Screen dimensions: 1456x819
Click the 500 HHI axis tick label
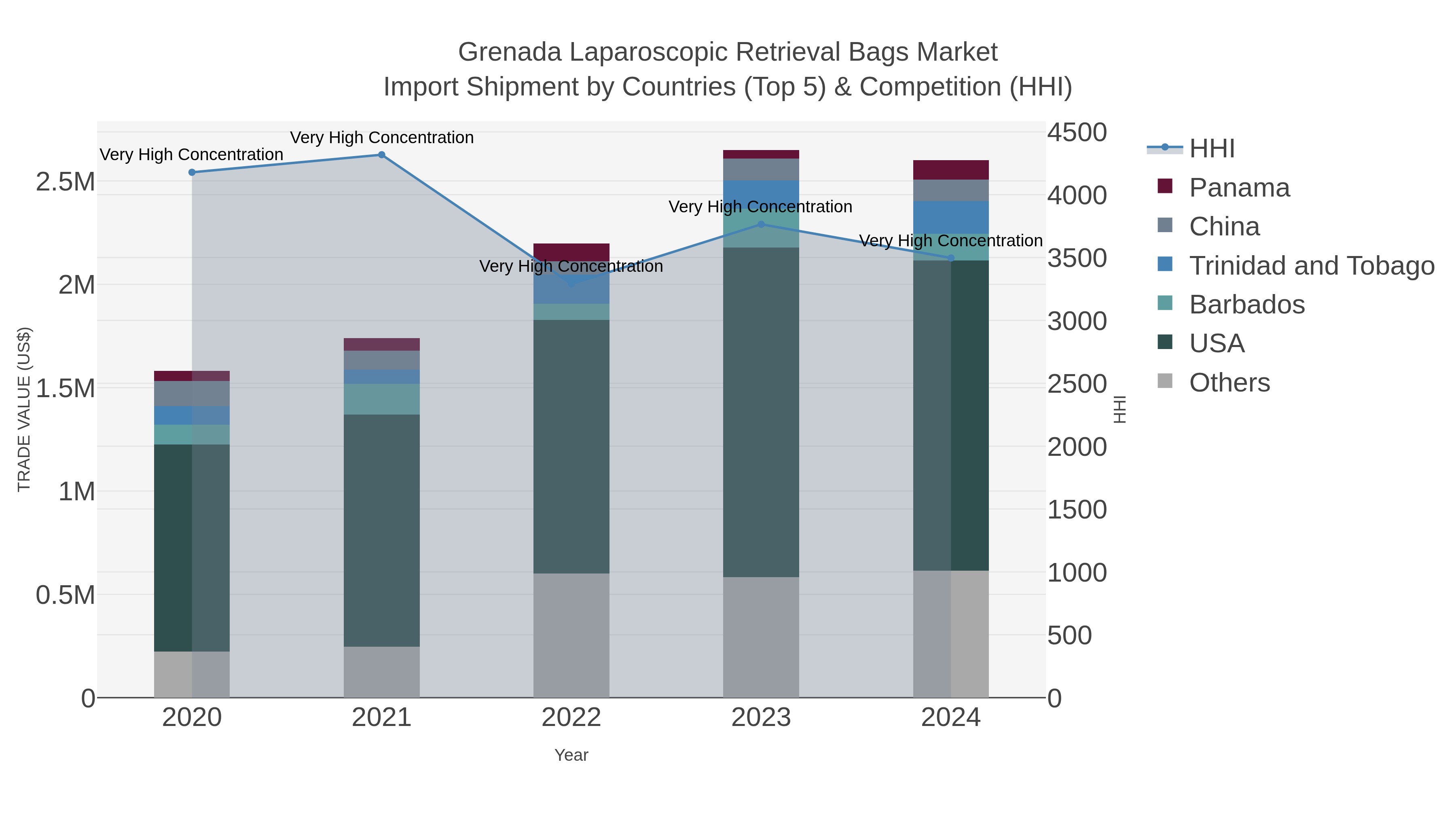pos(1069,635)
